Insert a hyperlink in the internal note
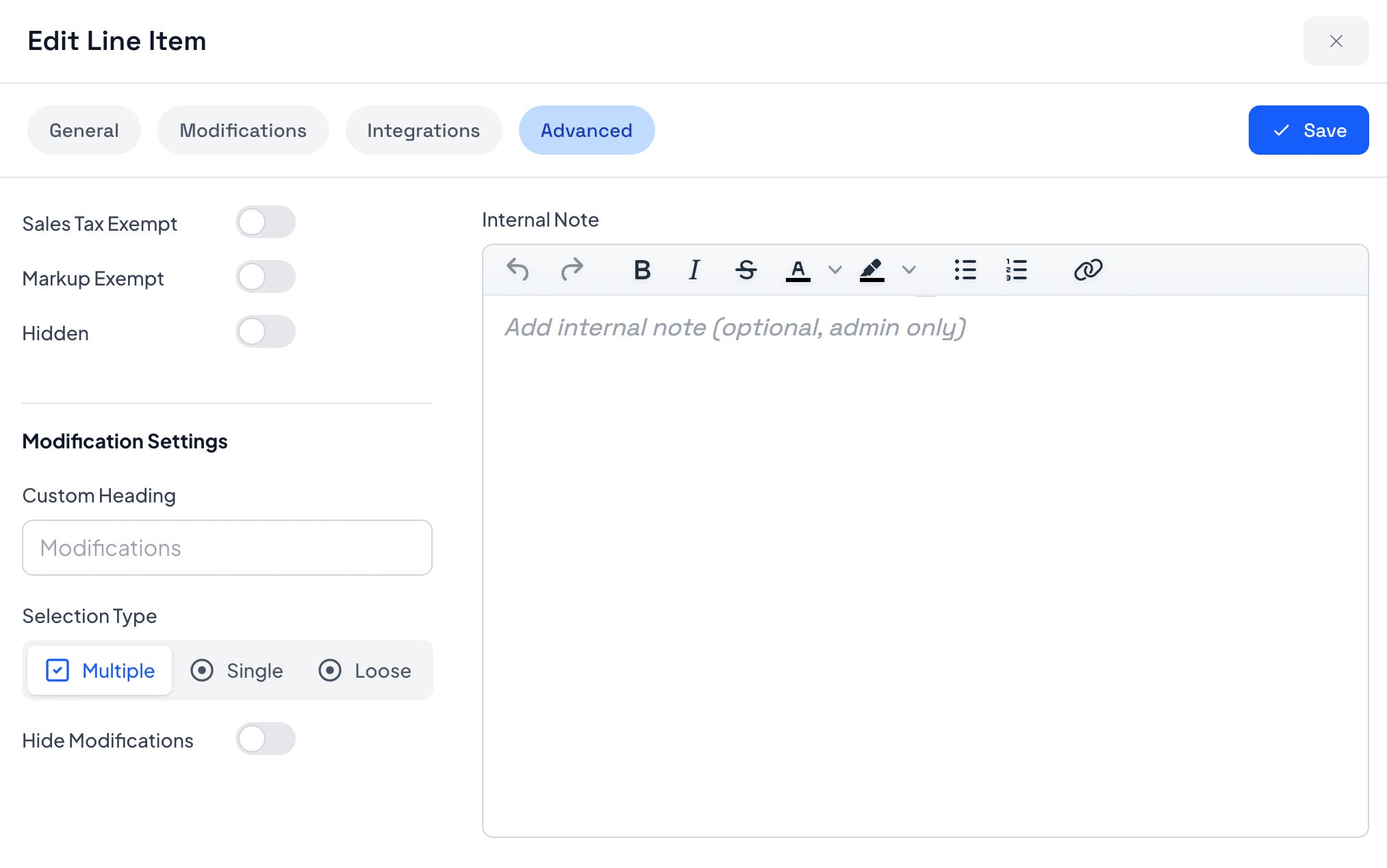The height and width of the screenshot is (868, 1387). [x=1088, y=269]
